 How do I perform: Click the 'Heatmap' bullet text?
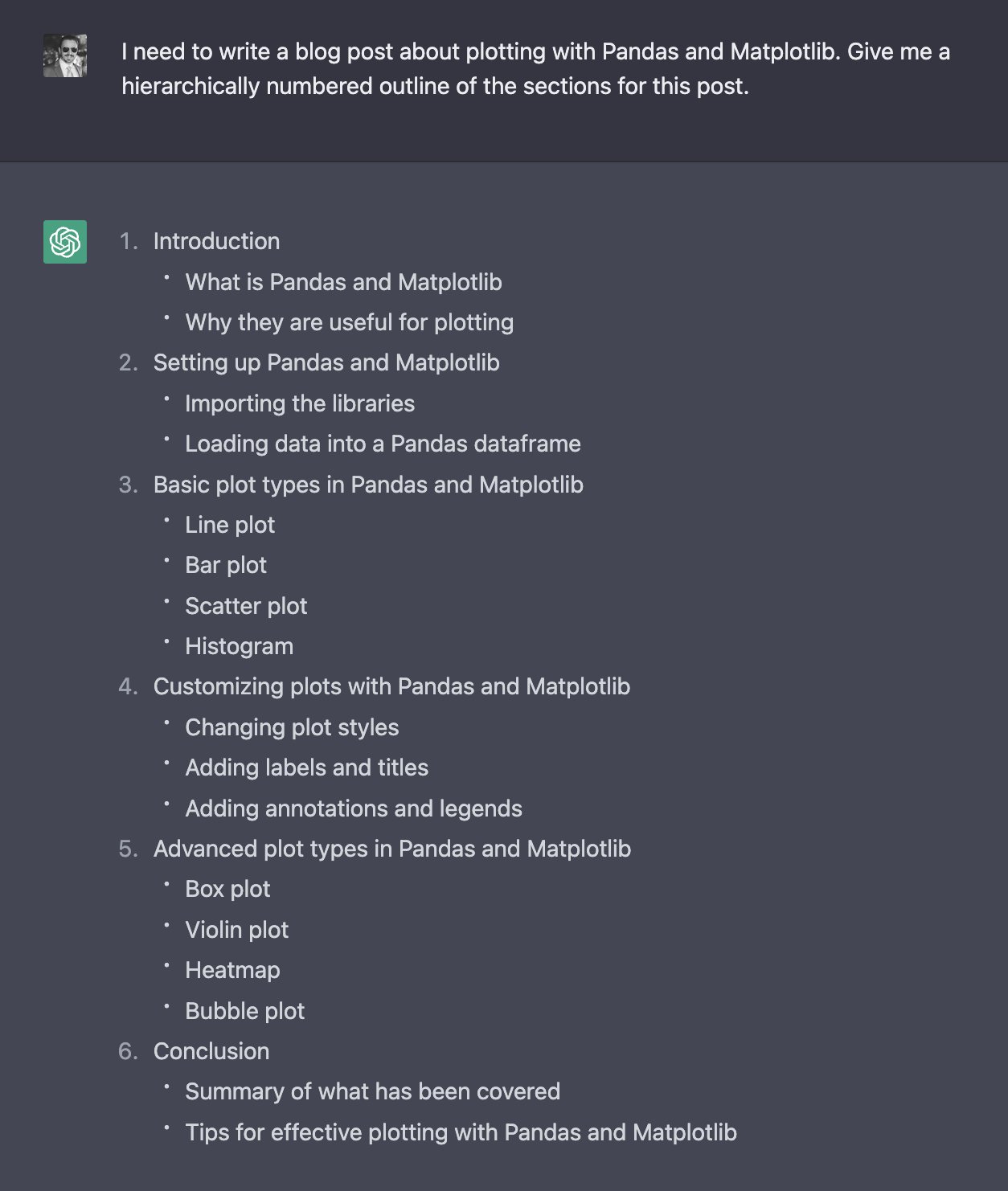(232, 970)
